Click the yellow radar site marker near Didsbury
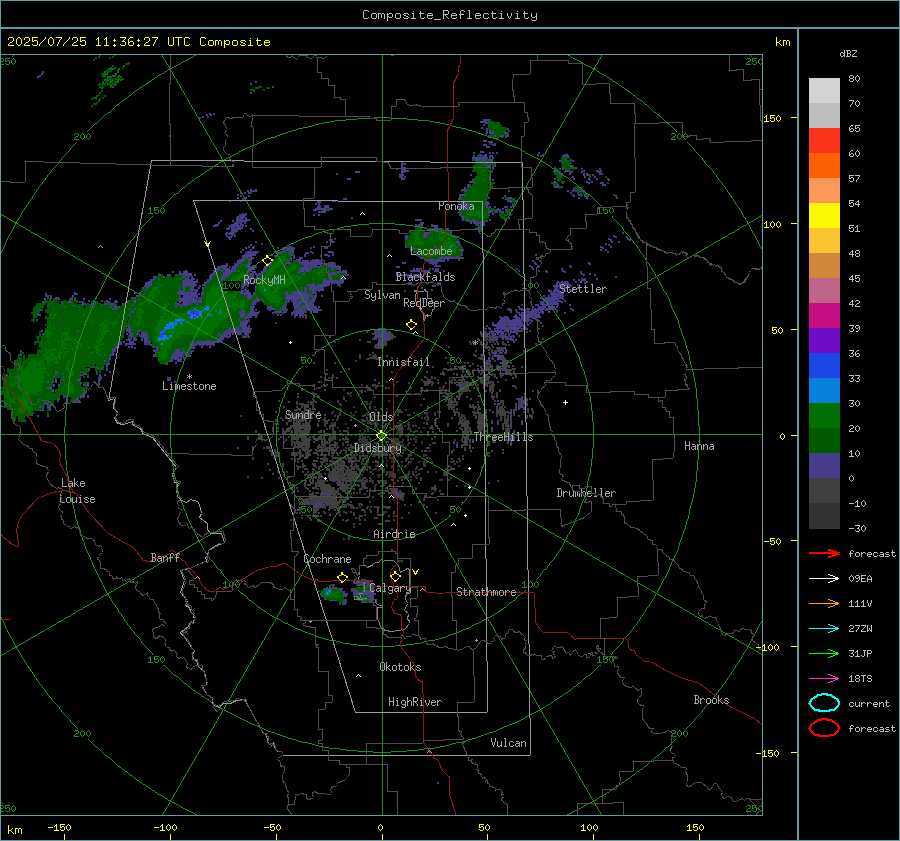Viewport: 900px width, 841px height. point(382,435)
